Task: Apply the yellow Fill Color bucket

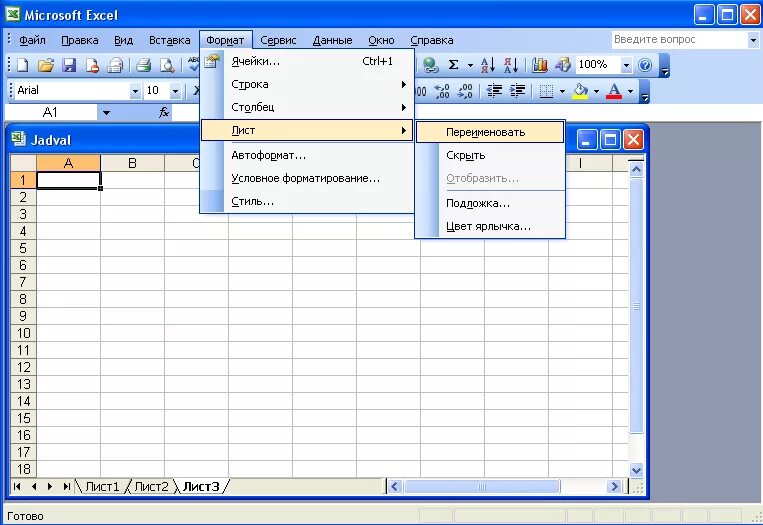Action: 580,91
